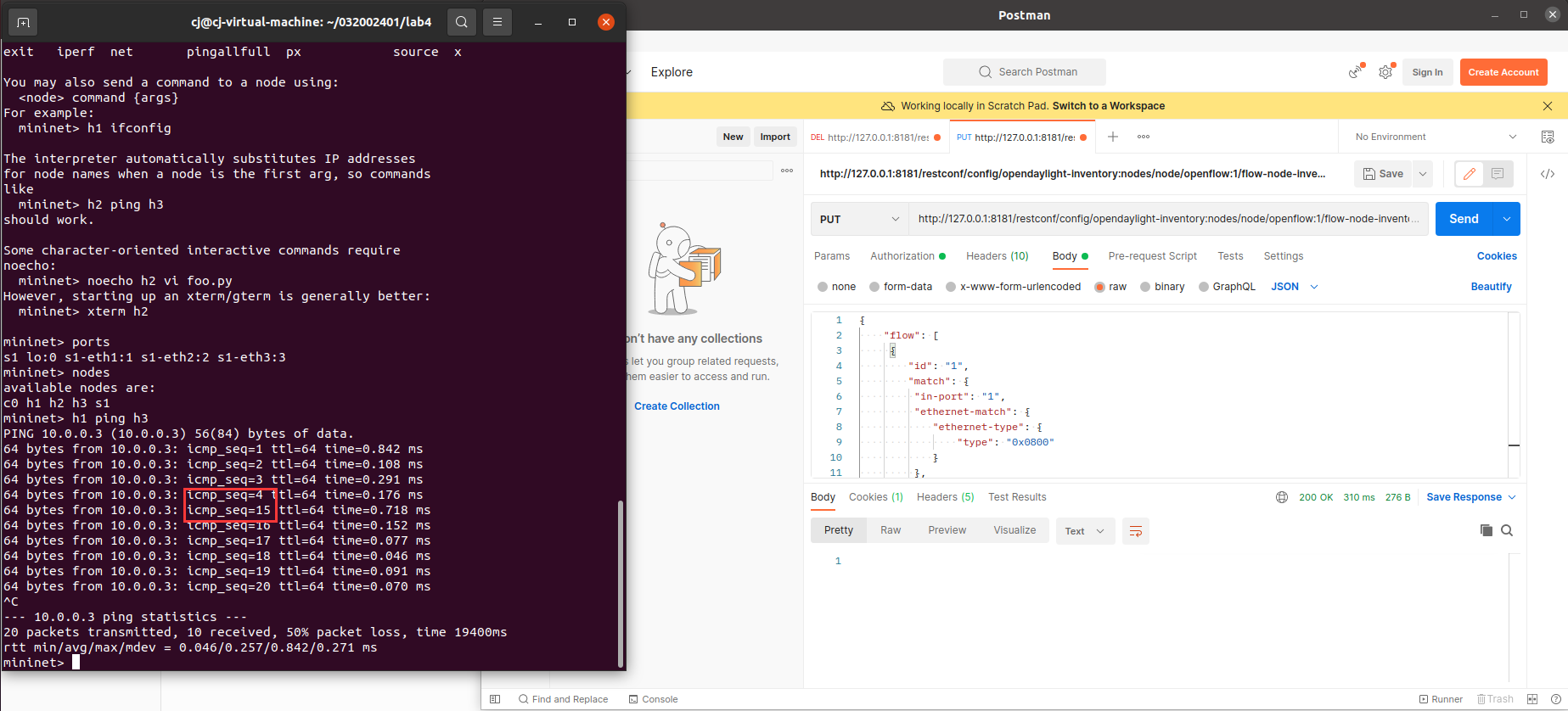Switch to the Tests tab
This screenshot has height=711, width=1568.
click(1230, 256)
